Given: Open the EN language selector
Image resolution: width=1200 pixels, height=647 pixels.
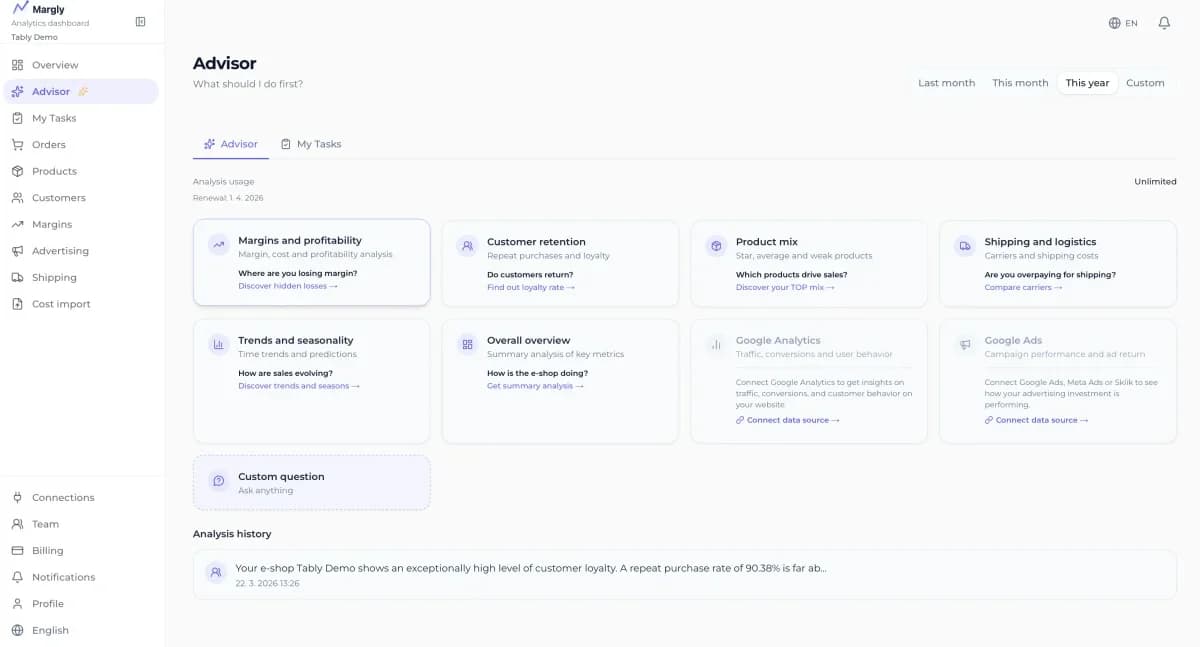Looking at the screenshot, I should (x=1124, y=22).
